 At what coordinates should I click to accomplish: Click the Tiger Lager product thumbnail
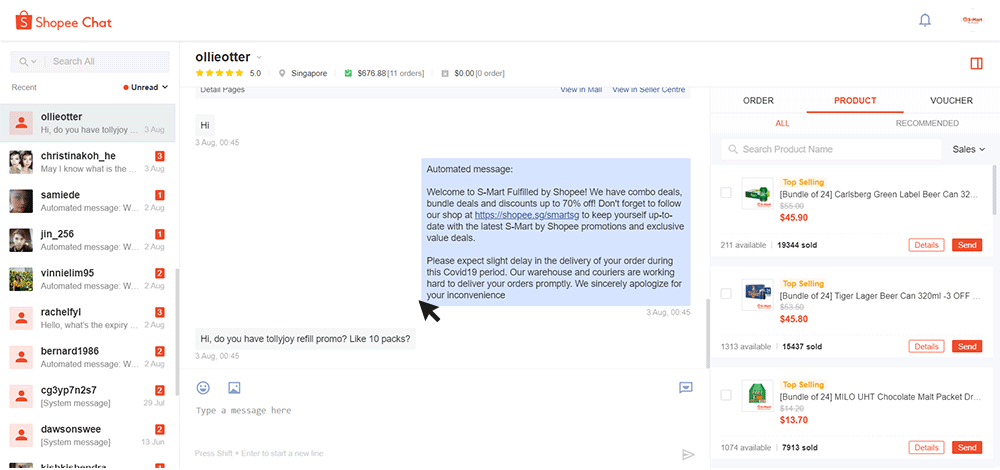758,295
